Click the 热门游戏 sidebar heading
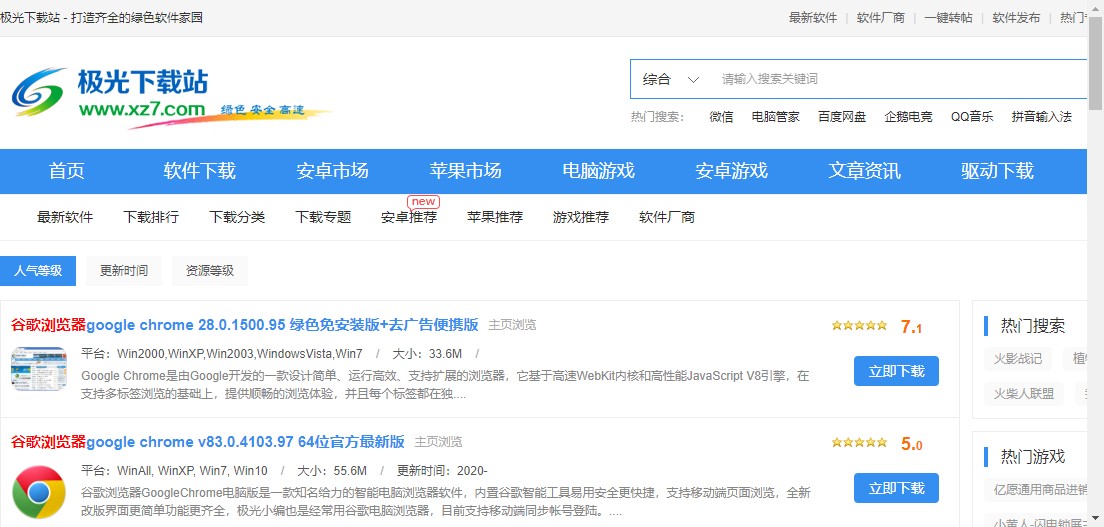Screen dimensions: 1104x527 [x=1033, y=457]
